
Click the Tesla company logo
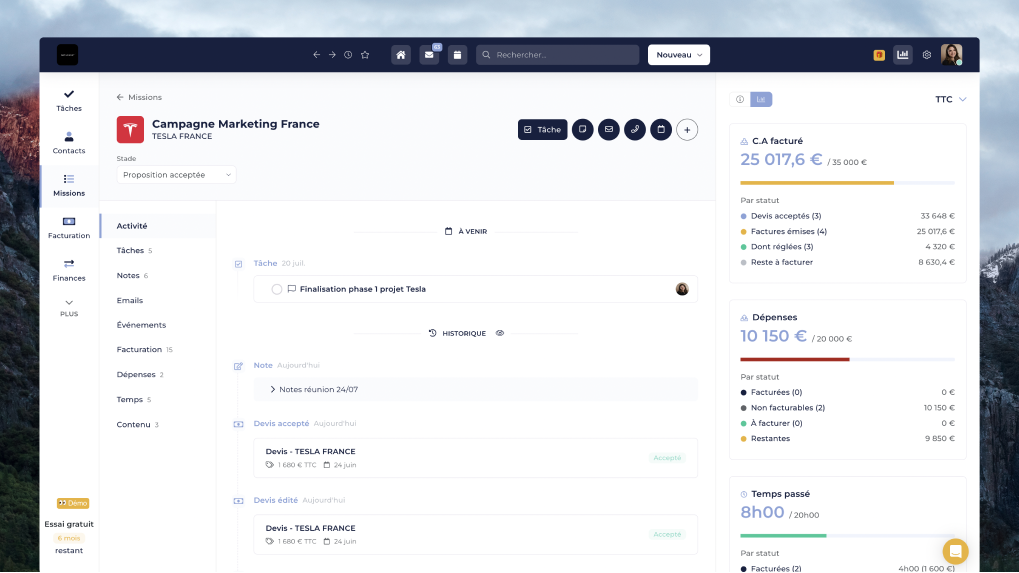pyautogui.click(x=131, y=130)
